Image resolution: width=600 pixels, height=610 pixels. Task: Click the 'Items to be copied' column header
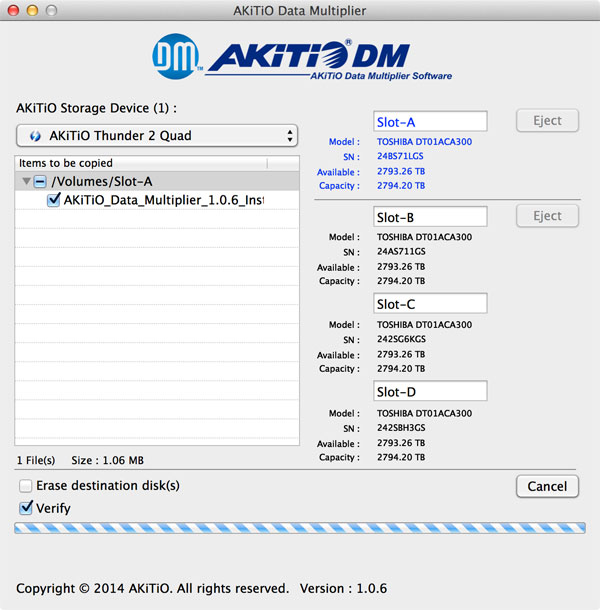point(140,163)
